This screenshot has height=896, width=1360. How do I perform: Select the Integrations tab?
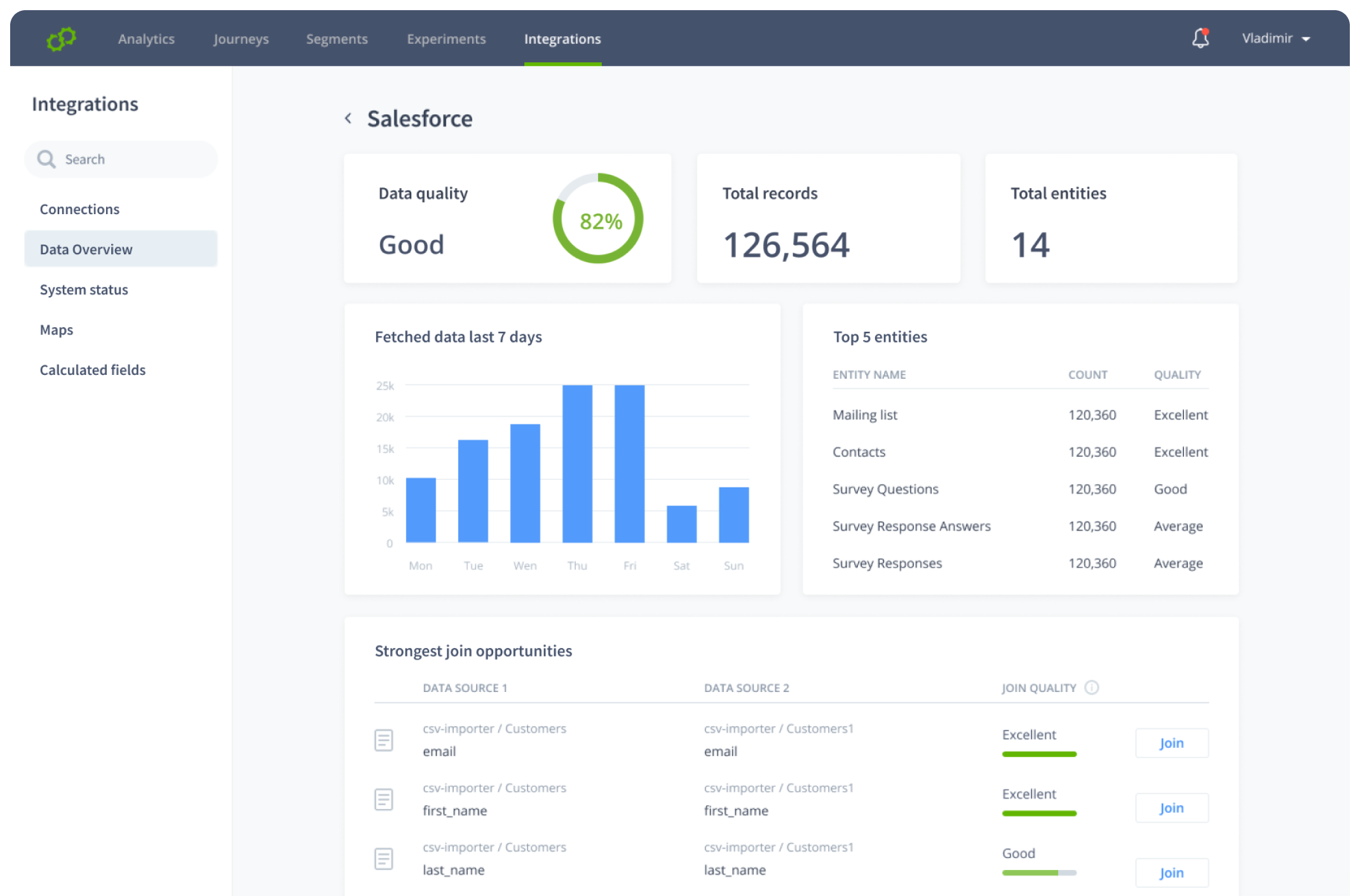562,39
